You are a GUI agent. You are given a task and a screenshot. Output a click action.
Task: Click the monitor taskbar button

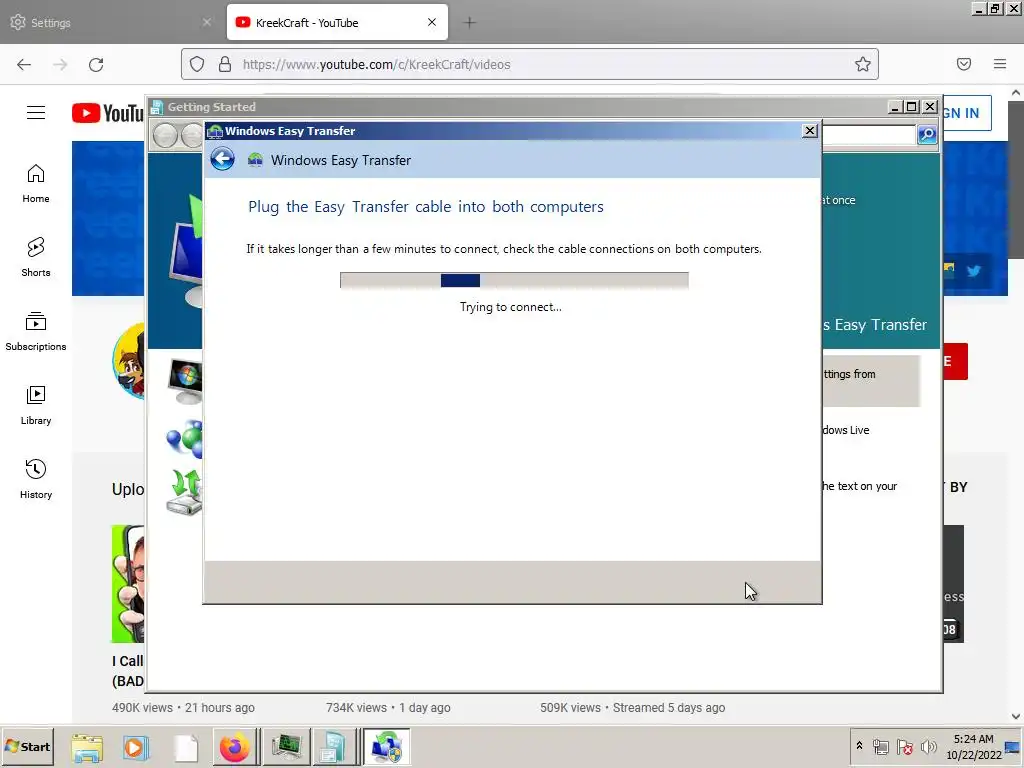[285, 747]
